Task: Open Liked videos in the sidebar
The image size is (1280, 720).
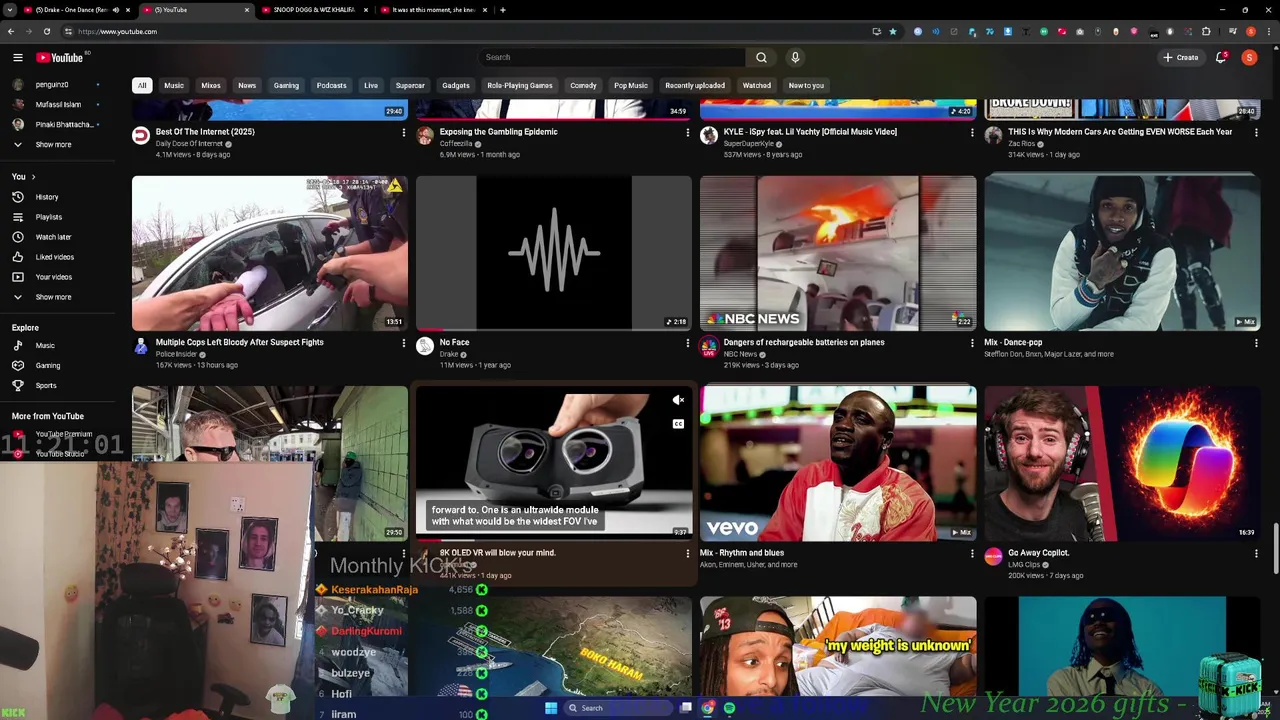Action: [x=55, y=257]
